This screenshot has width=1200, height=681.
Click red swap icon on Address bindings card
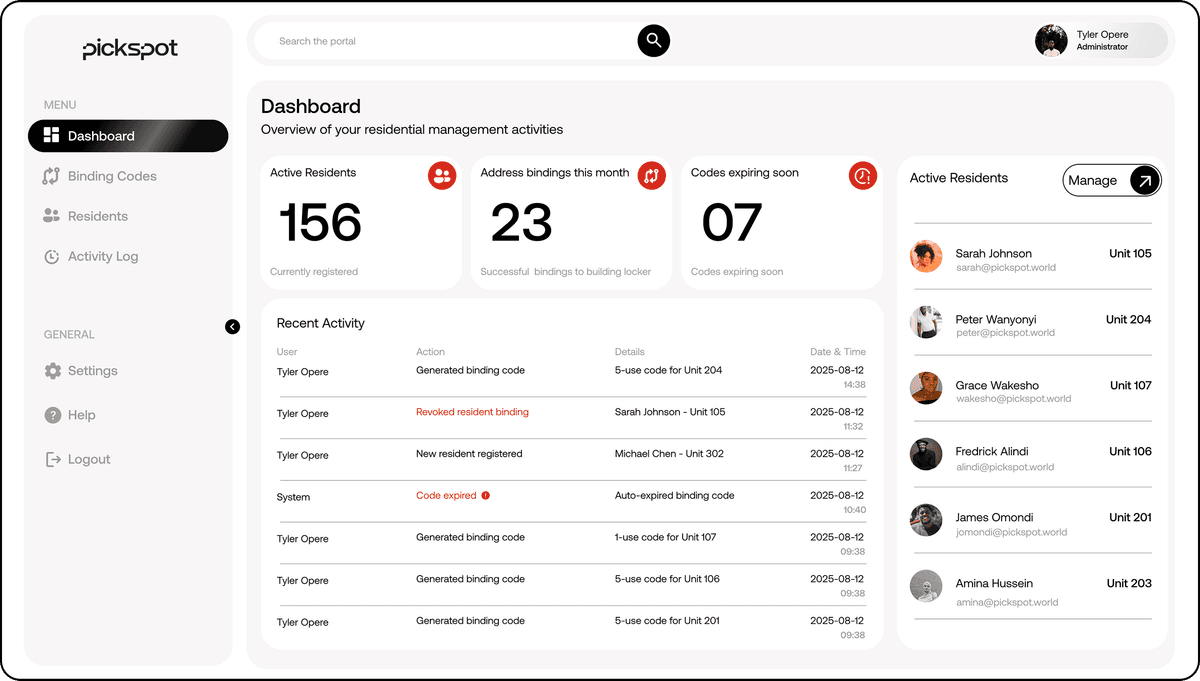[652, 176]
